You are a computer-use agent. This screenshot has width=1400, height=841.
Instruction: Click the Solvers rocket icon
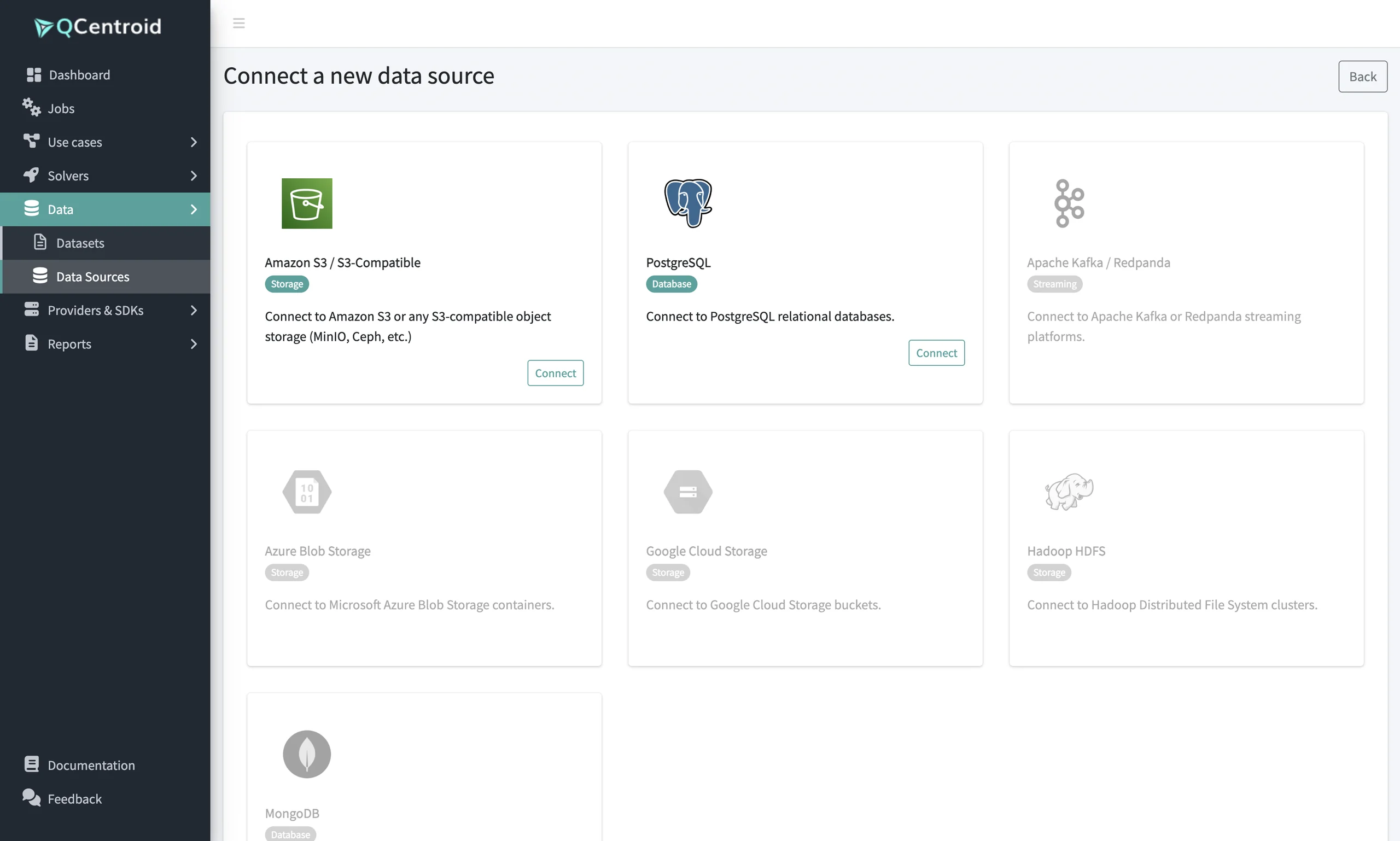31,175
